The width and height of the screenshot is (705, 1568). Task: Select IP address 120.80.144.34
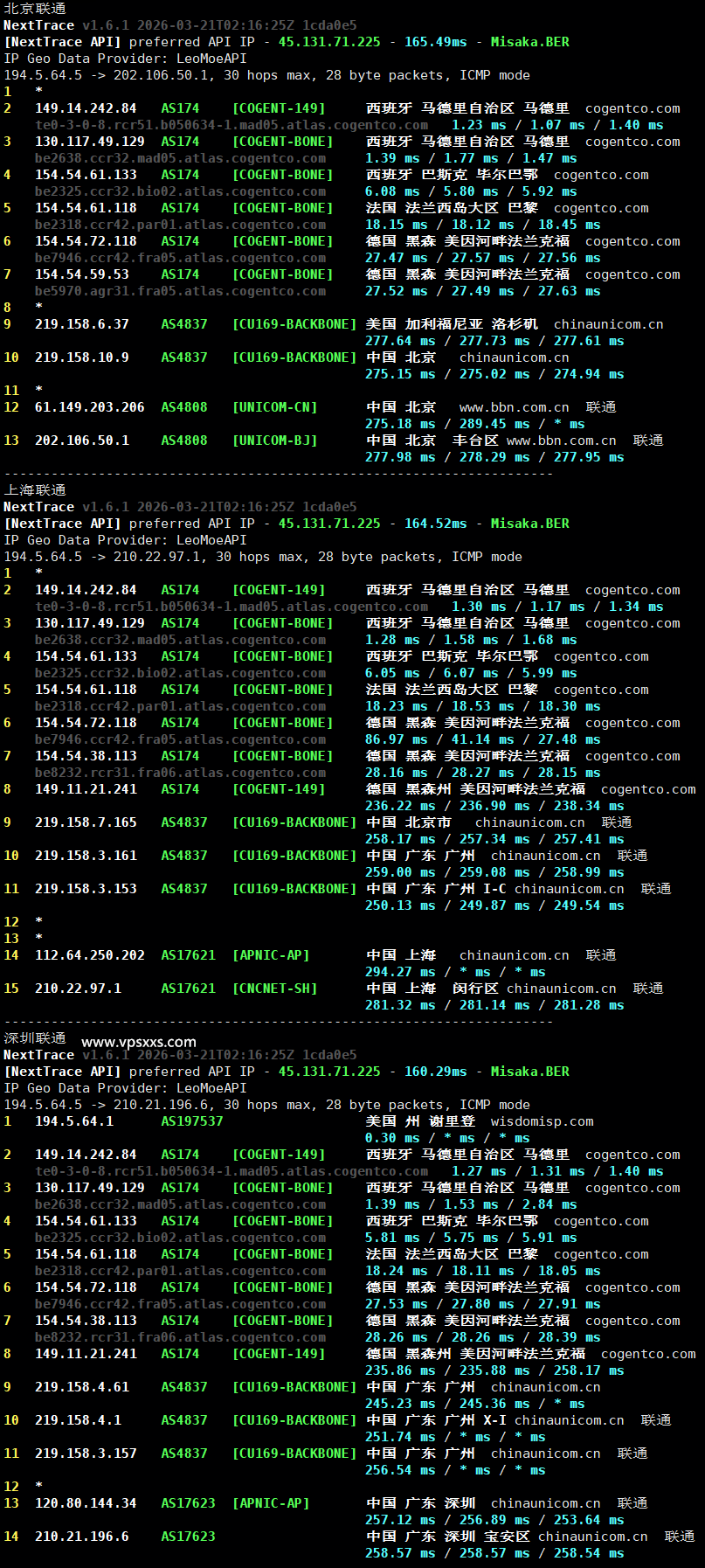click(x=86, y=1503)
